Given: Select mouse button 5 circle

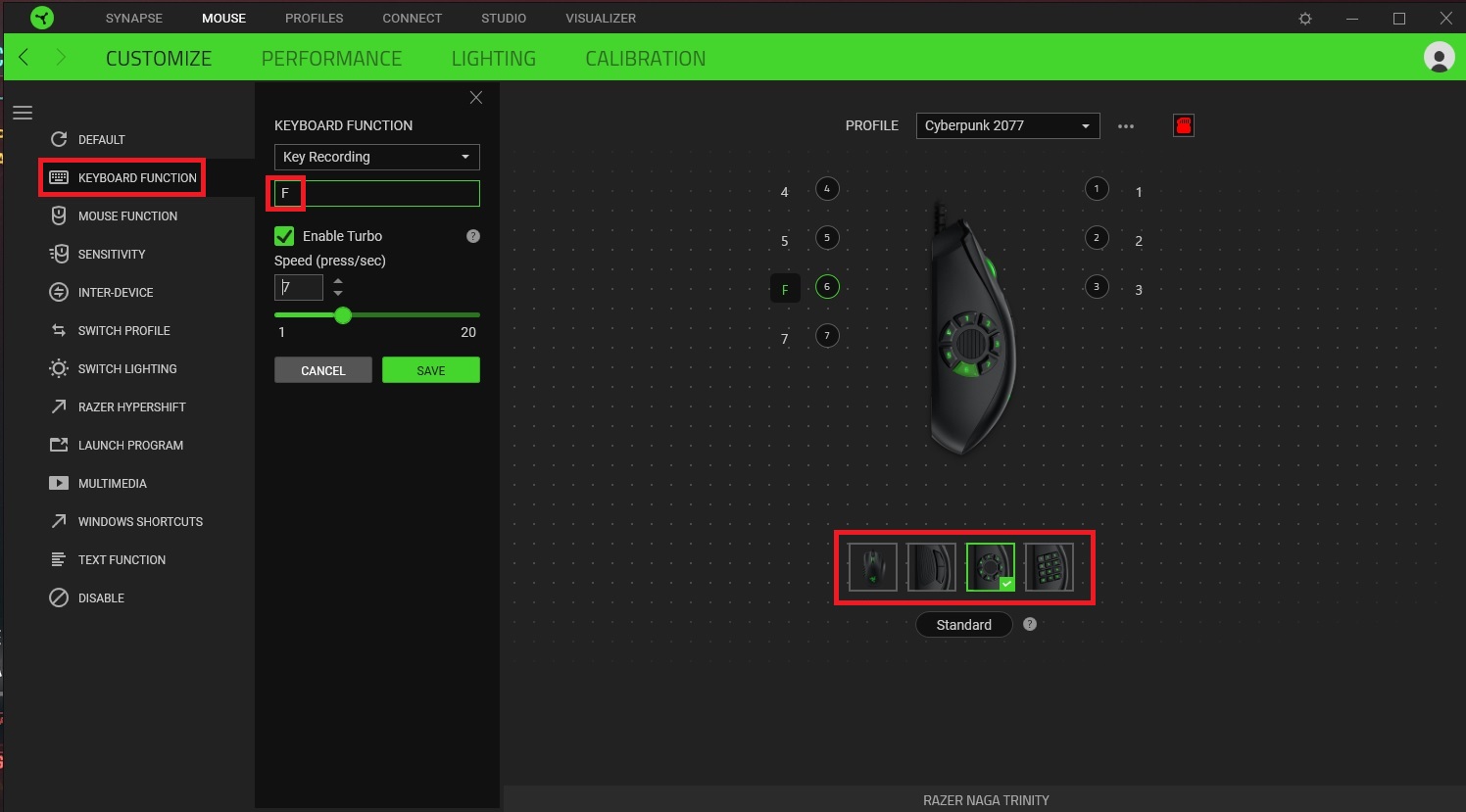Looking at the screenshot, I should (x=827, y=238).
